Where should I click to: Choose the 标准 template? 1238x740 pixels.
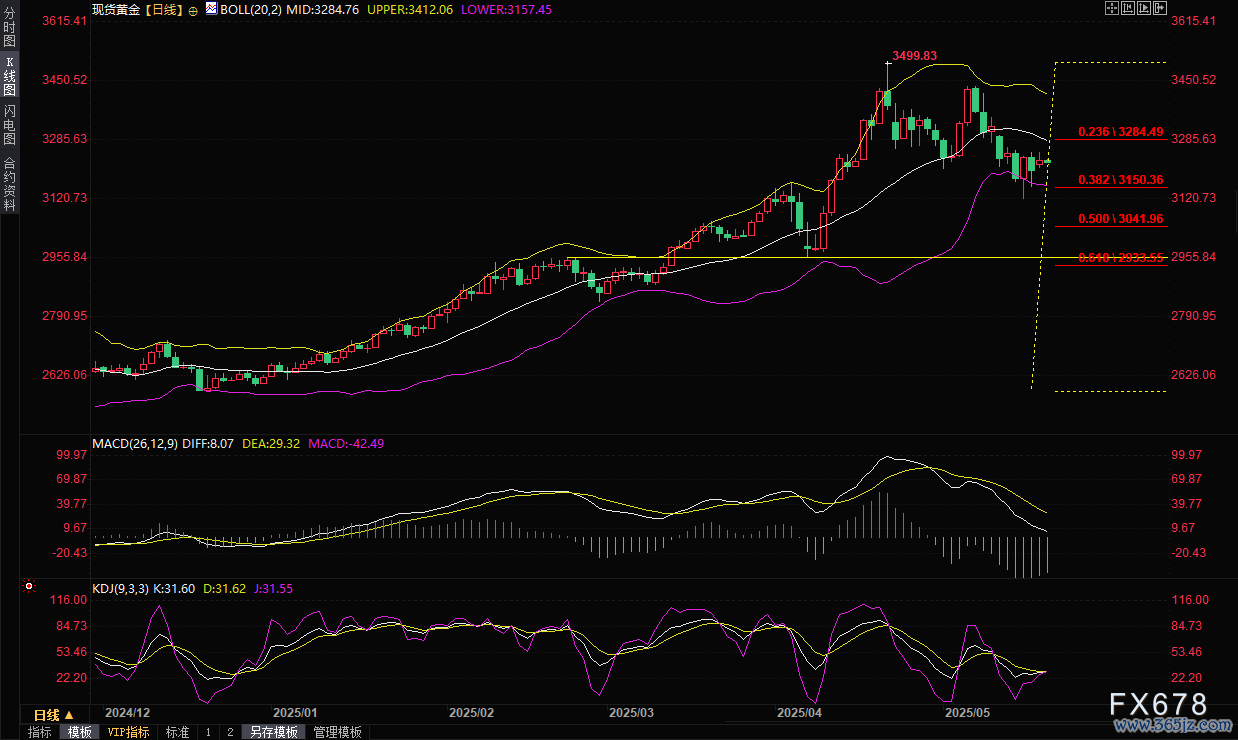pyautogui.click(x=177, y=732)
